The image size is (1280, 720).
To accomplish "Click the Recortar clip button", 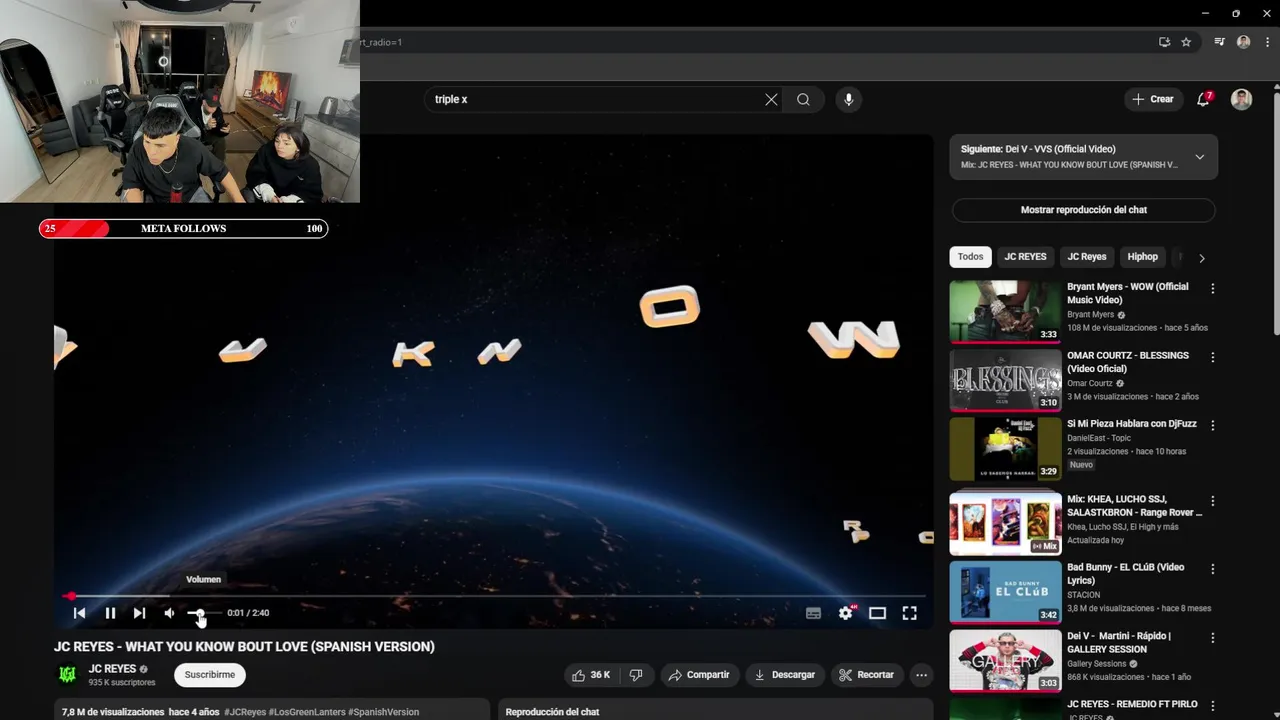I will [866, 675].
